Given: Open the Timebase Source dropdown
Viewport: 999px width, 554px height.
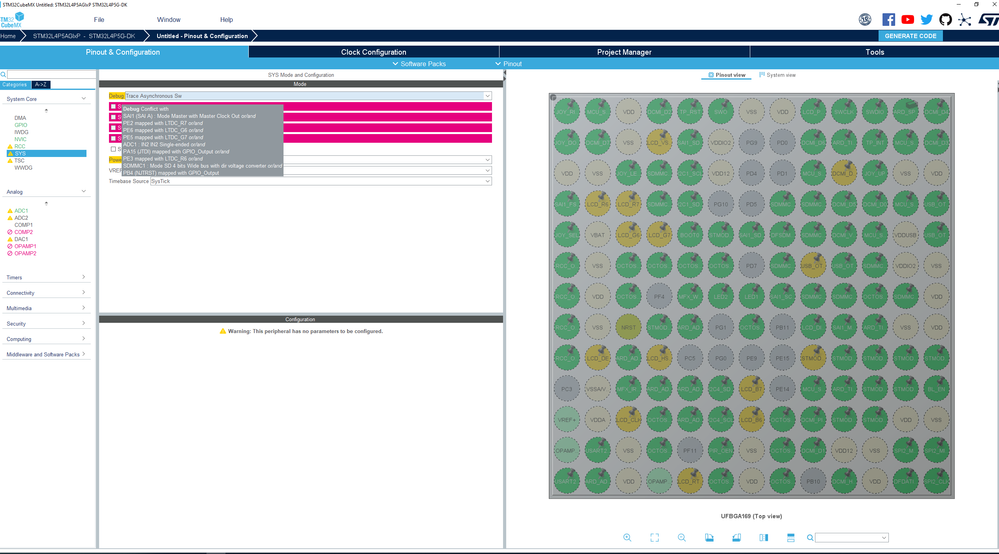Looking at the screenshot, I should [x=320, y=181].
